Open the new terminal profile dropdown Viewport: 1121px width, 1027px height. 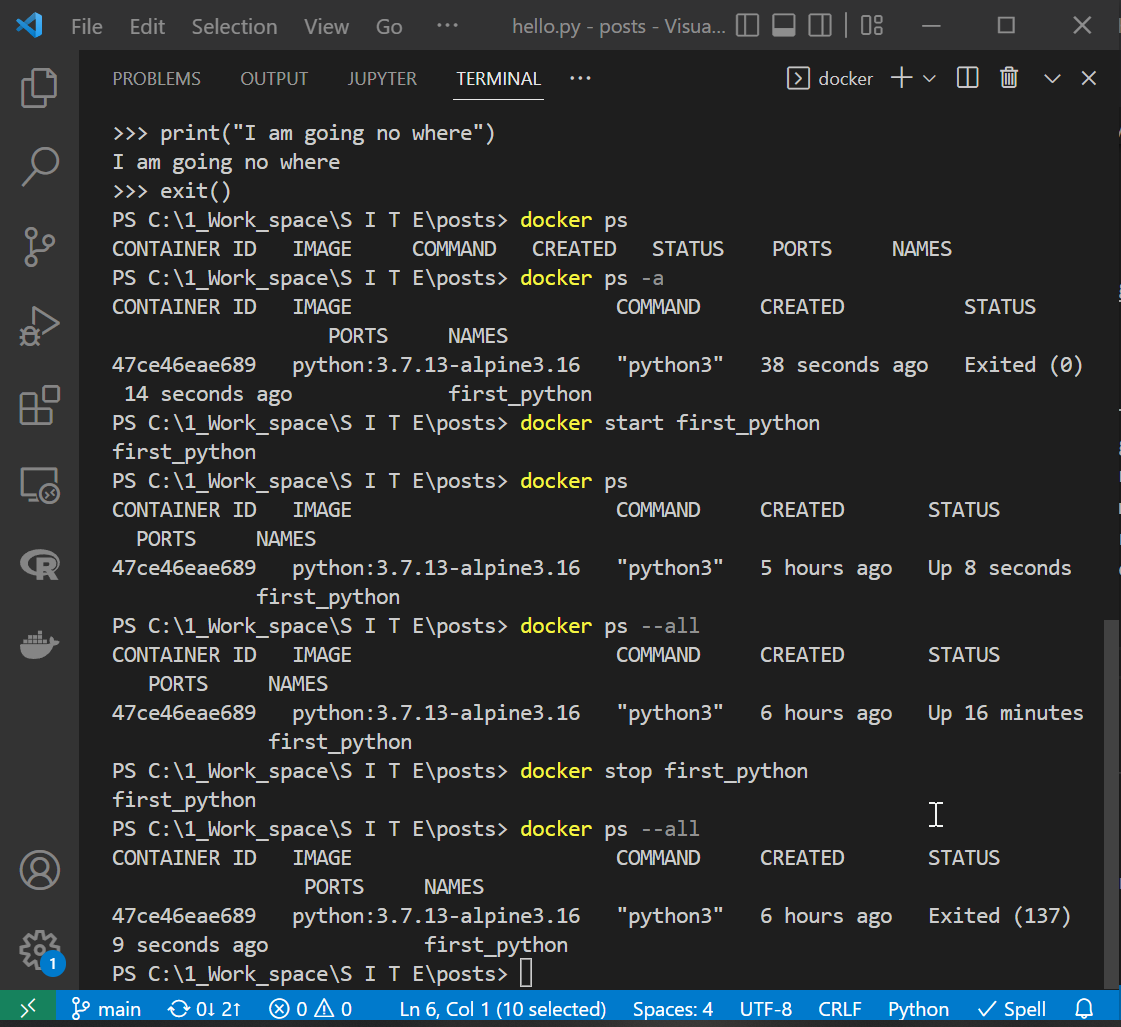click(930, 77)
